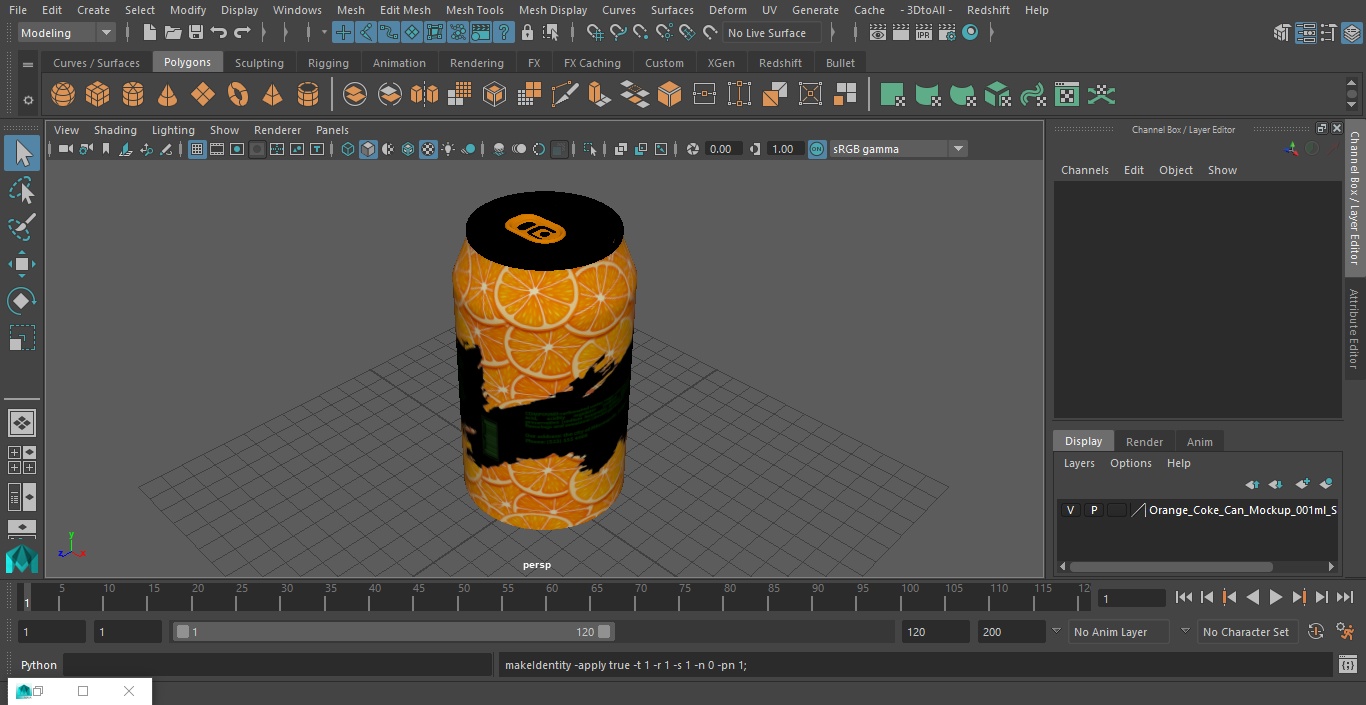This screenshot has width=1366, height=705.
Task: Toggle use all lights bulb icon
Action: [x=448, y=149]
